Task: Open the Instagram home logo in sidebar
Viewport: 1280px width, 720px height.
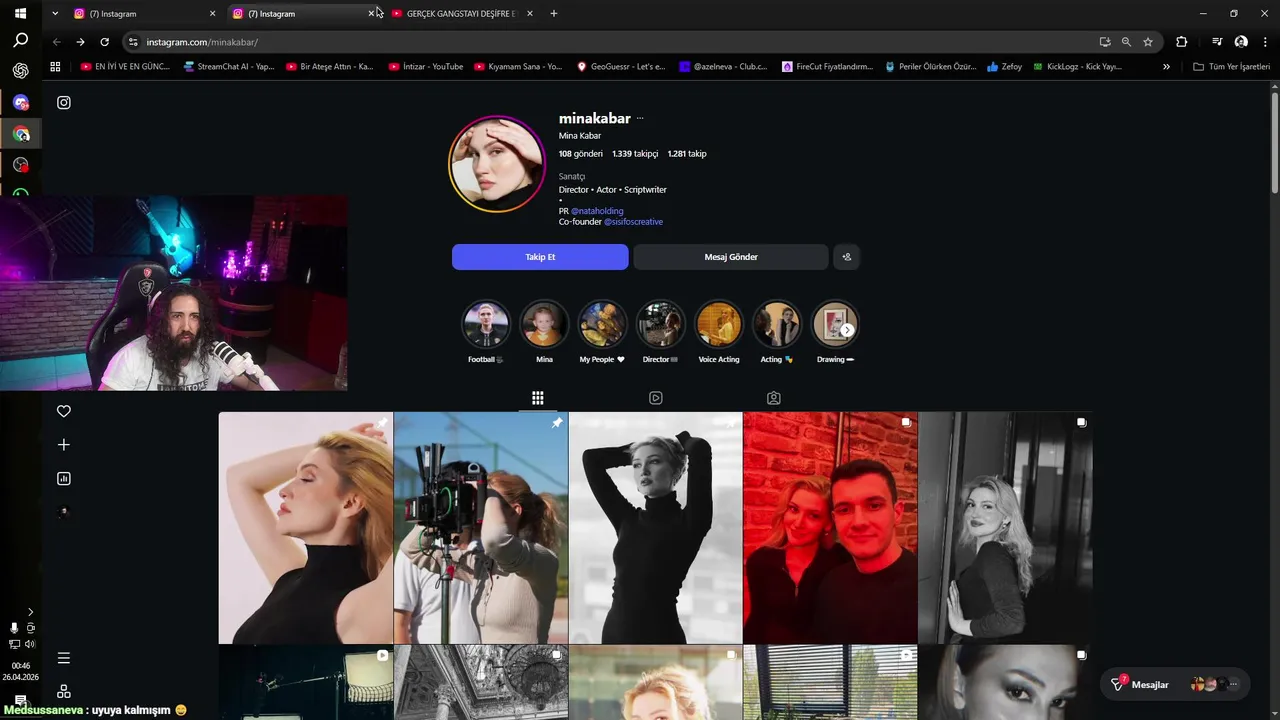Action: [64, 102]
